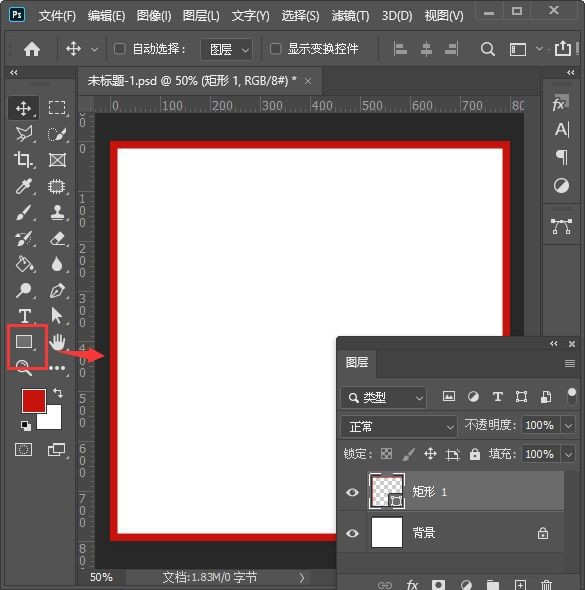
Task: Check the 显示变换控件 checkbox
Action: (x=275, y=49)
